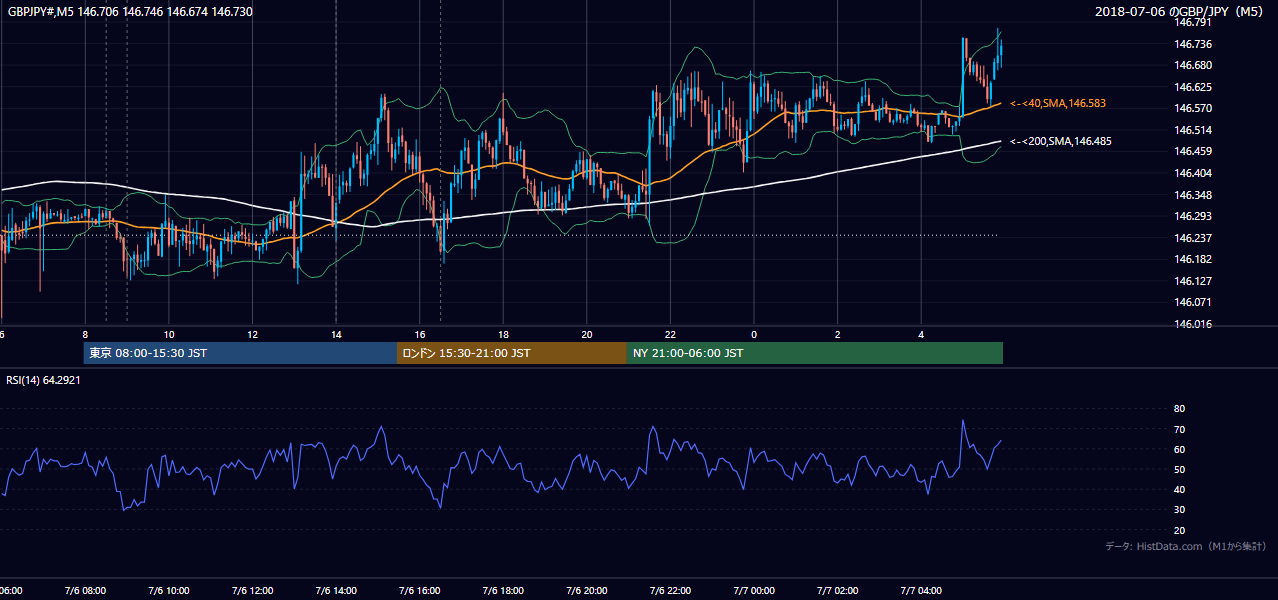Click the 146.736 price axis label

(1193, 44)
